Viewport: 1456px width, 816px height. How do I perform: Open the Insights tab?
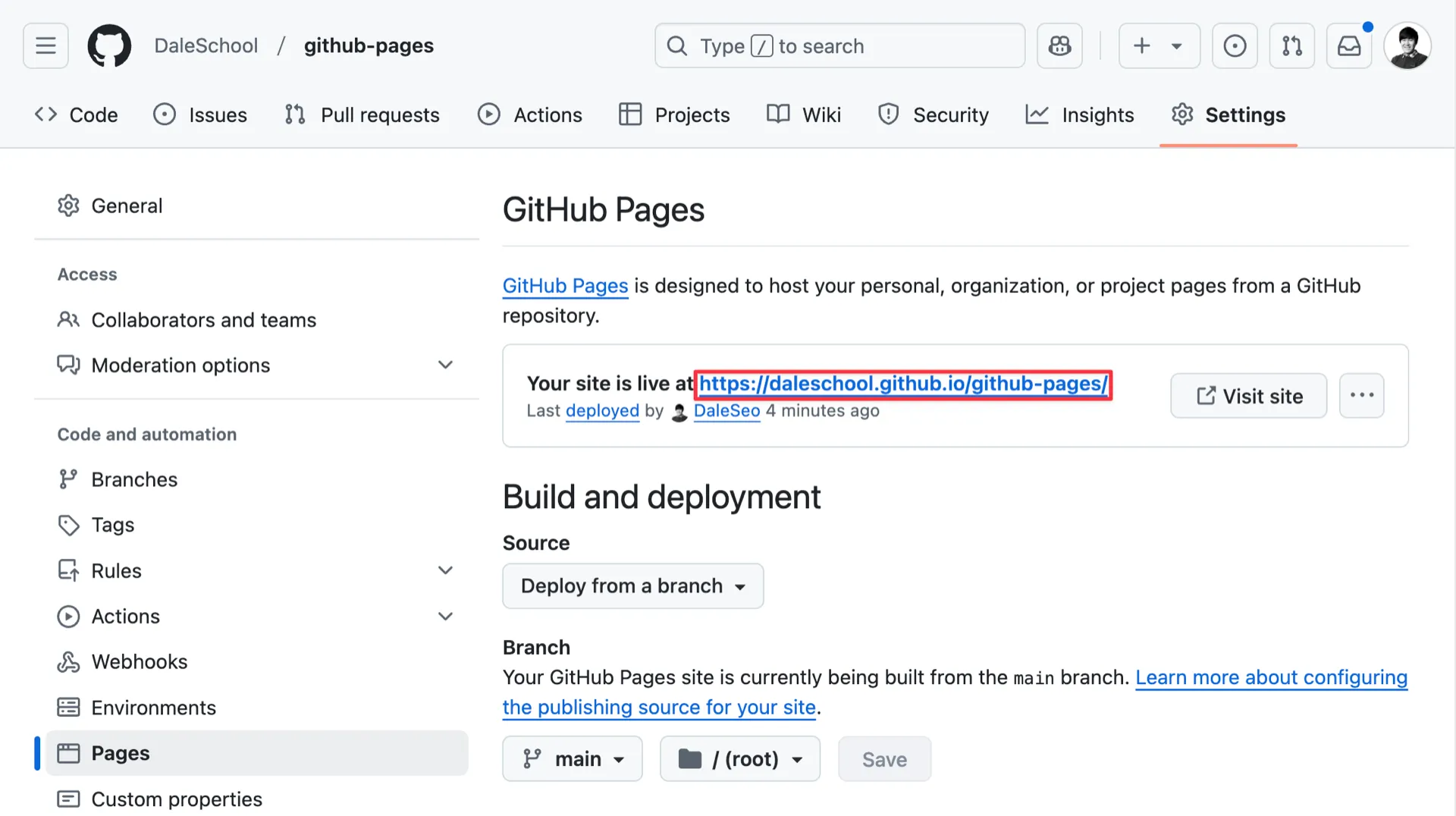(x=1080, y=115)
